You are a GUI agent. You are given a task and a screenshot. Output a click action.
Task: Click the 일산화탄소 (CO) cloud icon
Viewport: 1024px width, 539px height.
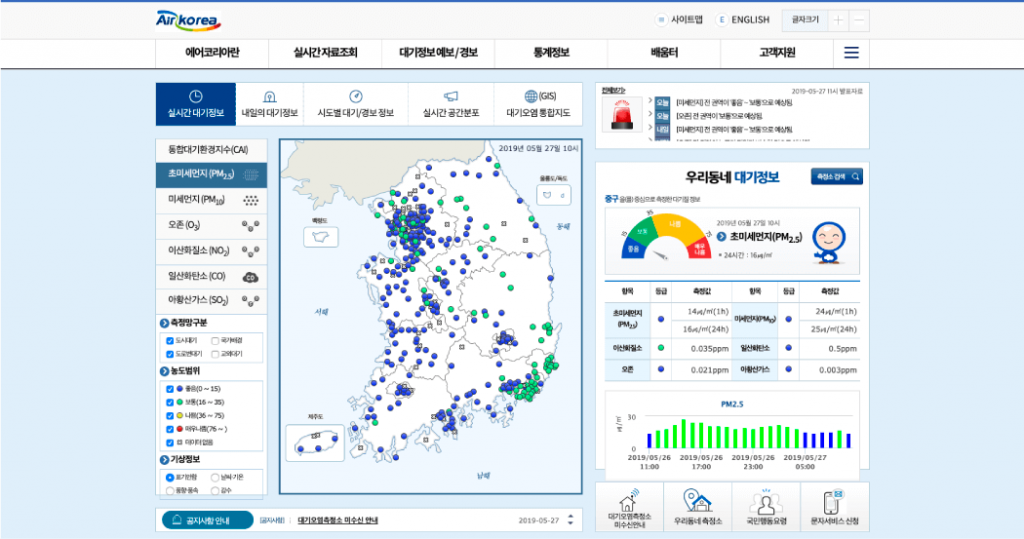point(251,277)
